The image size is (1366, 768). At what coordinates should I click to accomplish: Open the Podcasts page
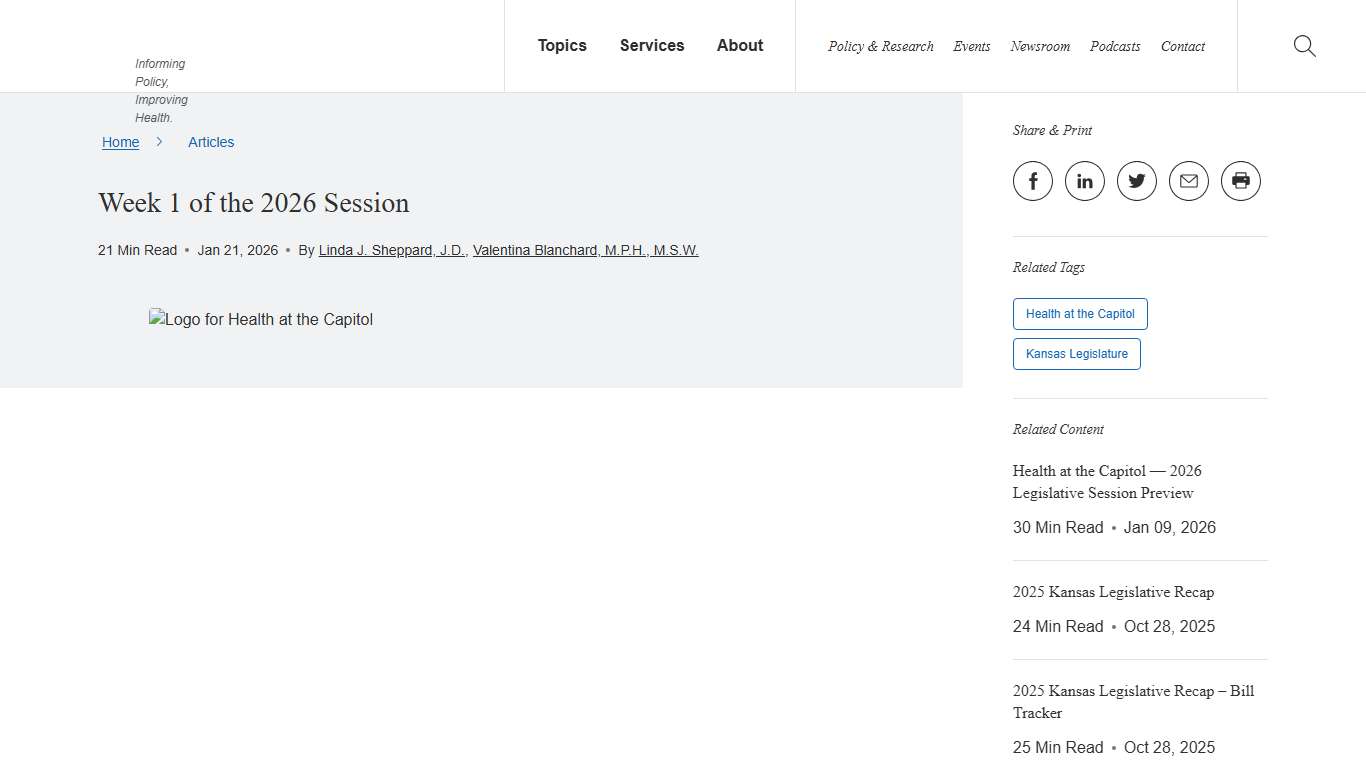tap(1115, 47)
